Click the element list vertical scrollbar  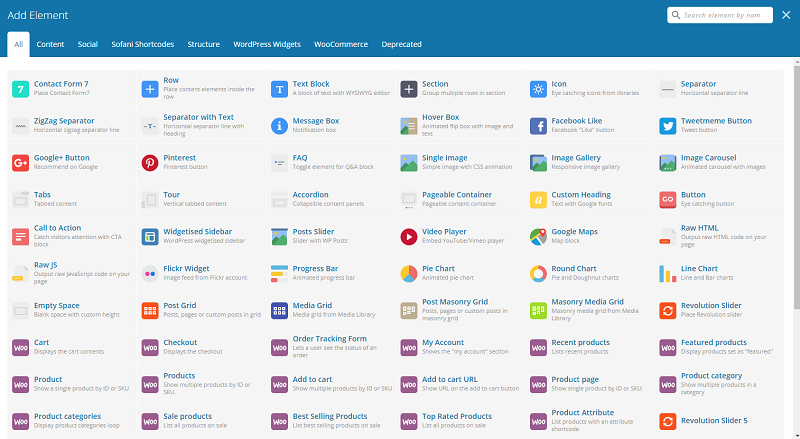tap(797, 187)
